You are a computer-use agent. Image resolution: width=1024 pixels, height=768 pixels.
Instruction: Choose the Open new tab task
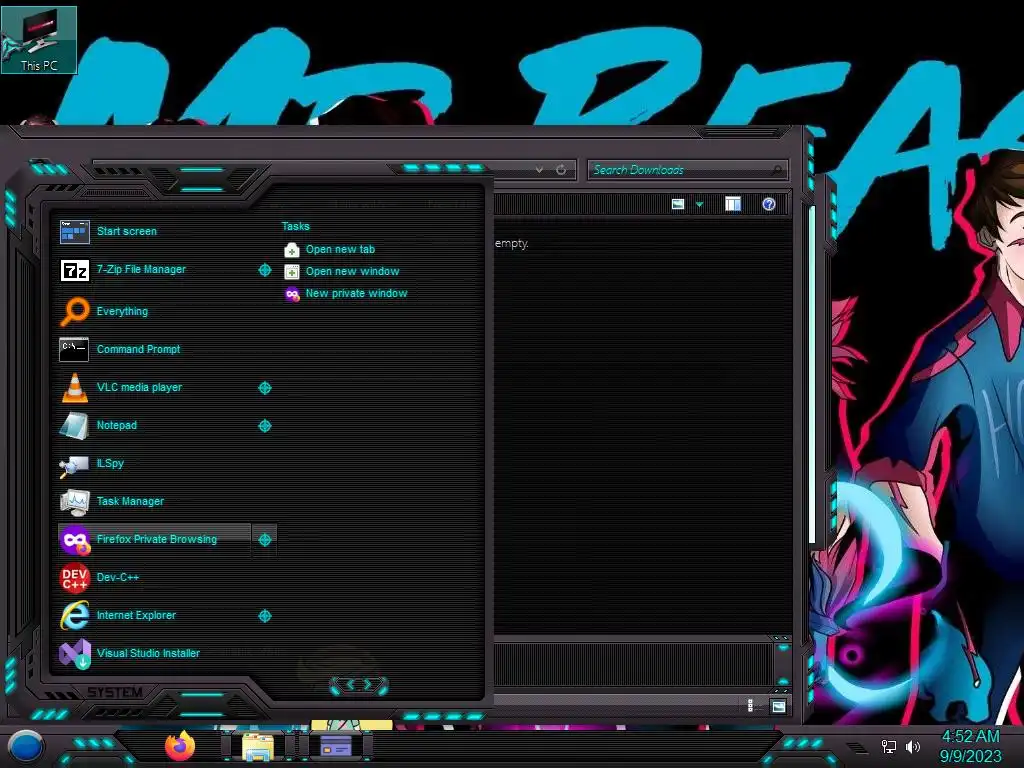coord(330,249)
